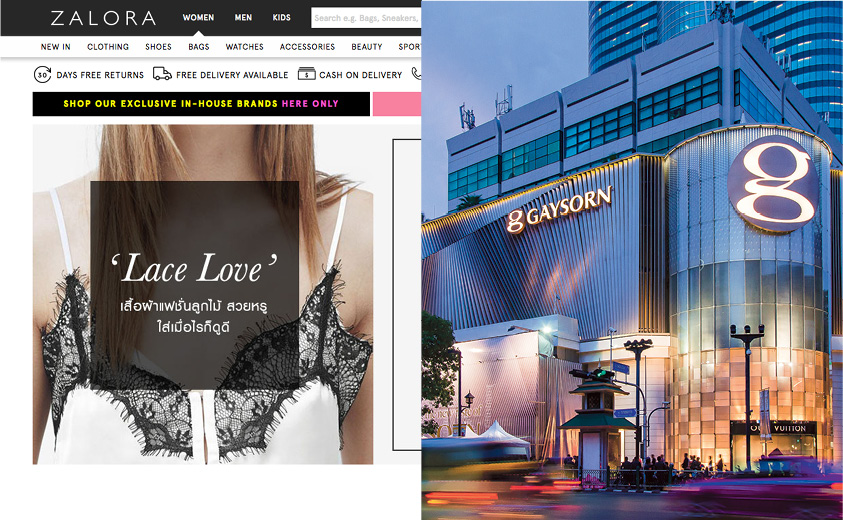843x520 pixels.
Task: Switch to the KIDS section
Action: coord(281,18)
